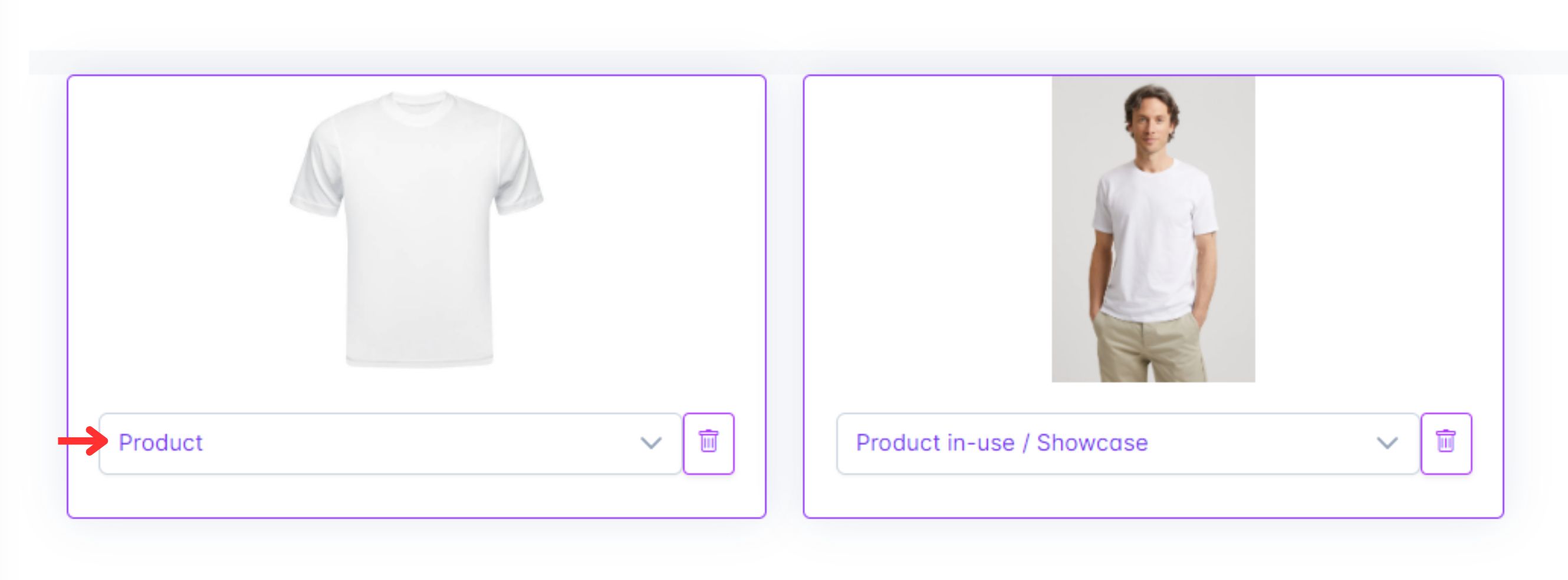This screenshot has height=580, width=1568.
Task: Select the man wearing t-shirt photo
Action: point(1153,229)
